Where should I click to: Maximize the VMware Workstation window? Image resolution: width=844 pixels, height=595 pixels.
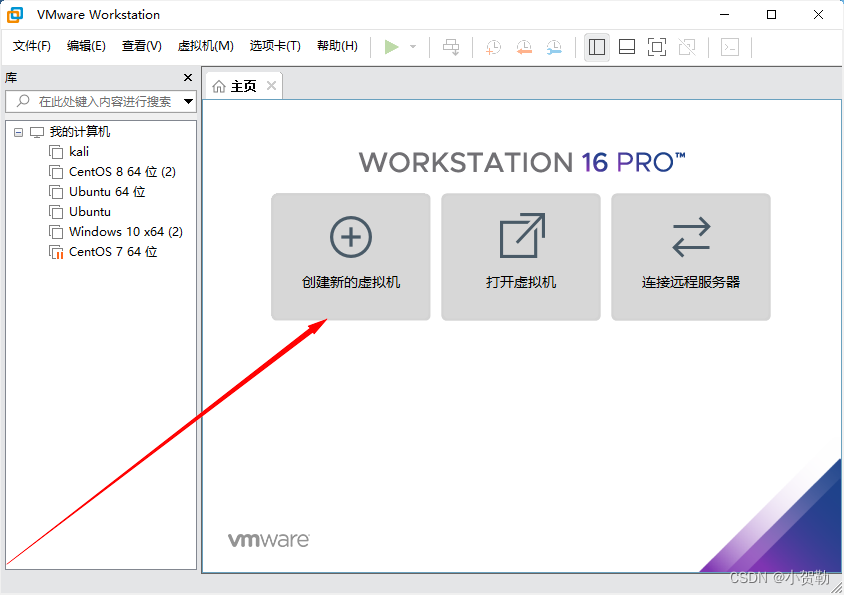click(x=771, y=15)
